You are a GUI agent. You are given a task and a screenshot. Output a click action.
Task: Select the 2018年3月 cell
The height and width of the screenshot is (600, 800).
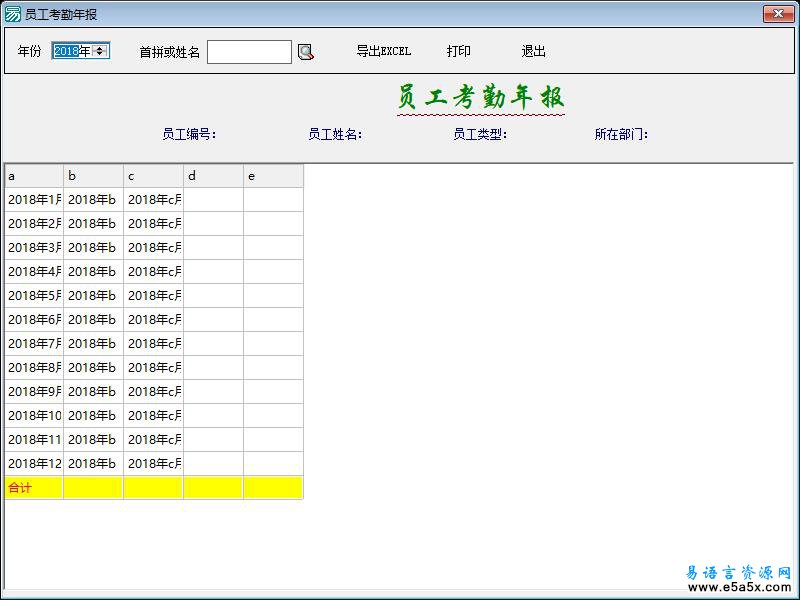(x=34, y=247)
